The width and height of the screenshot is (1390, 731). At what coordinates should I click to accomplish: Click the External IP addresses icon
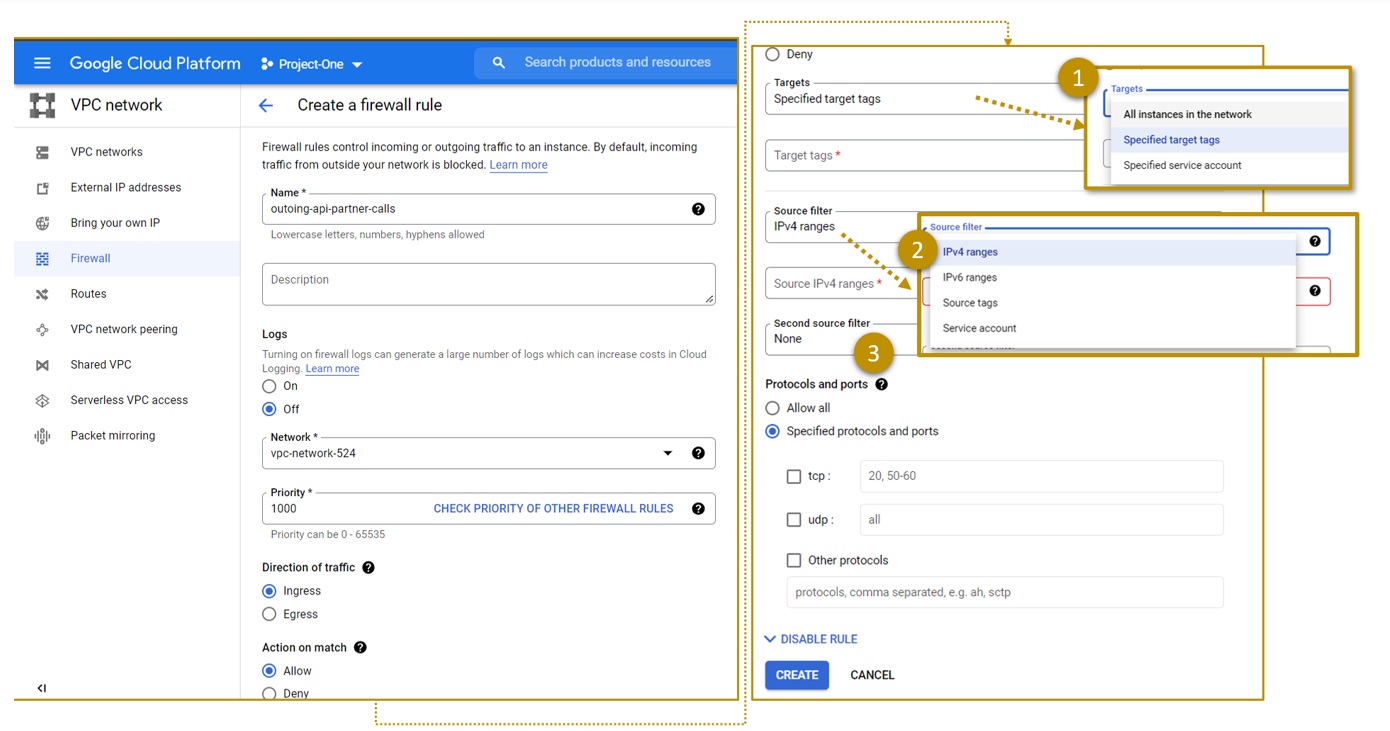tap(42, 188)
